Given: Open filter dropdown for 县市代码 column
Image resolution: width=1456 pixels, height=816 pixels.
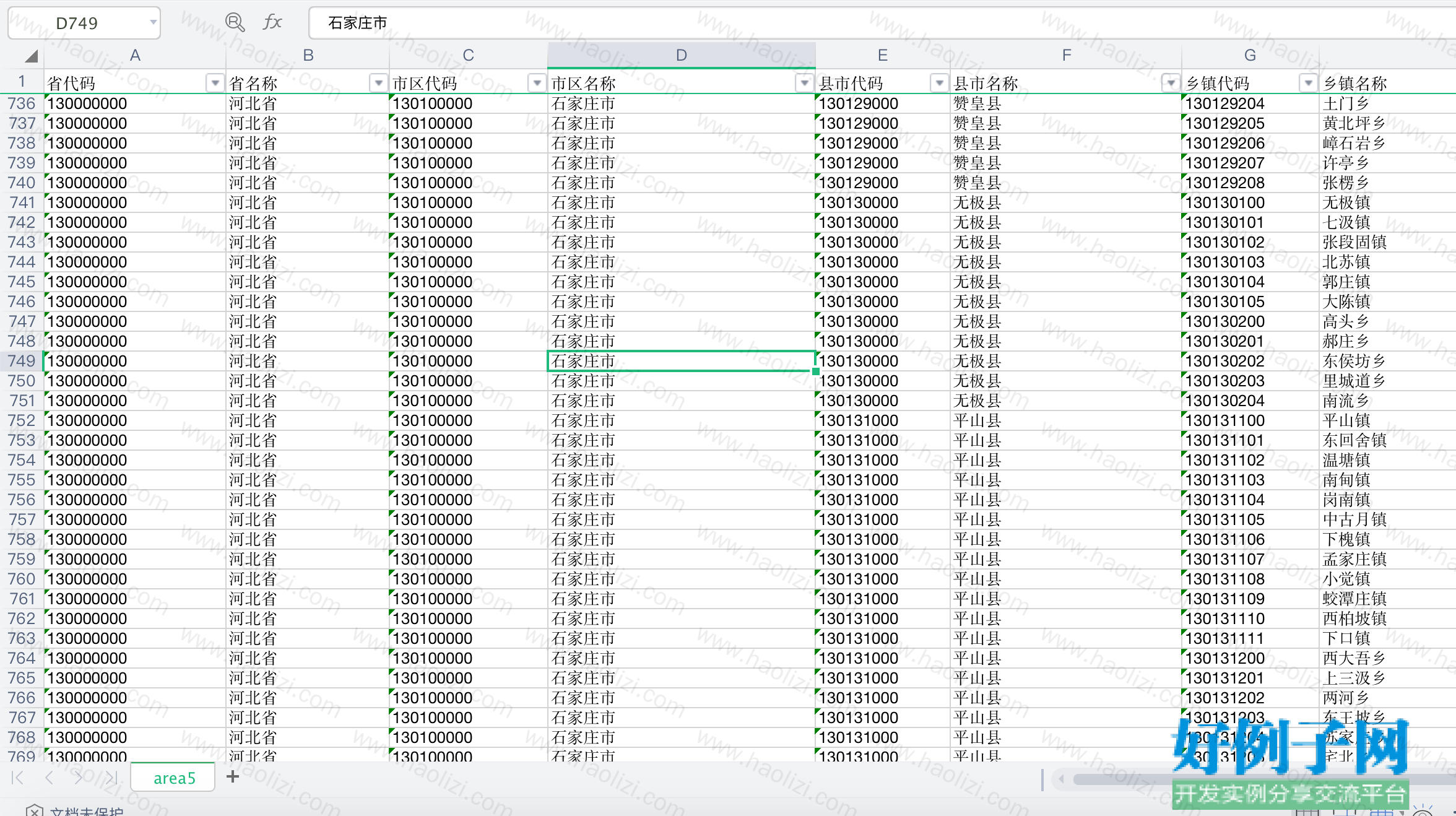Looking at the screenshot, I should click(x=940, y=82).
